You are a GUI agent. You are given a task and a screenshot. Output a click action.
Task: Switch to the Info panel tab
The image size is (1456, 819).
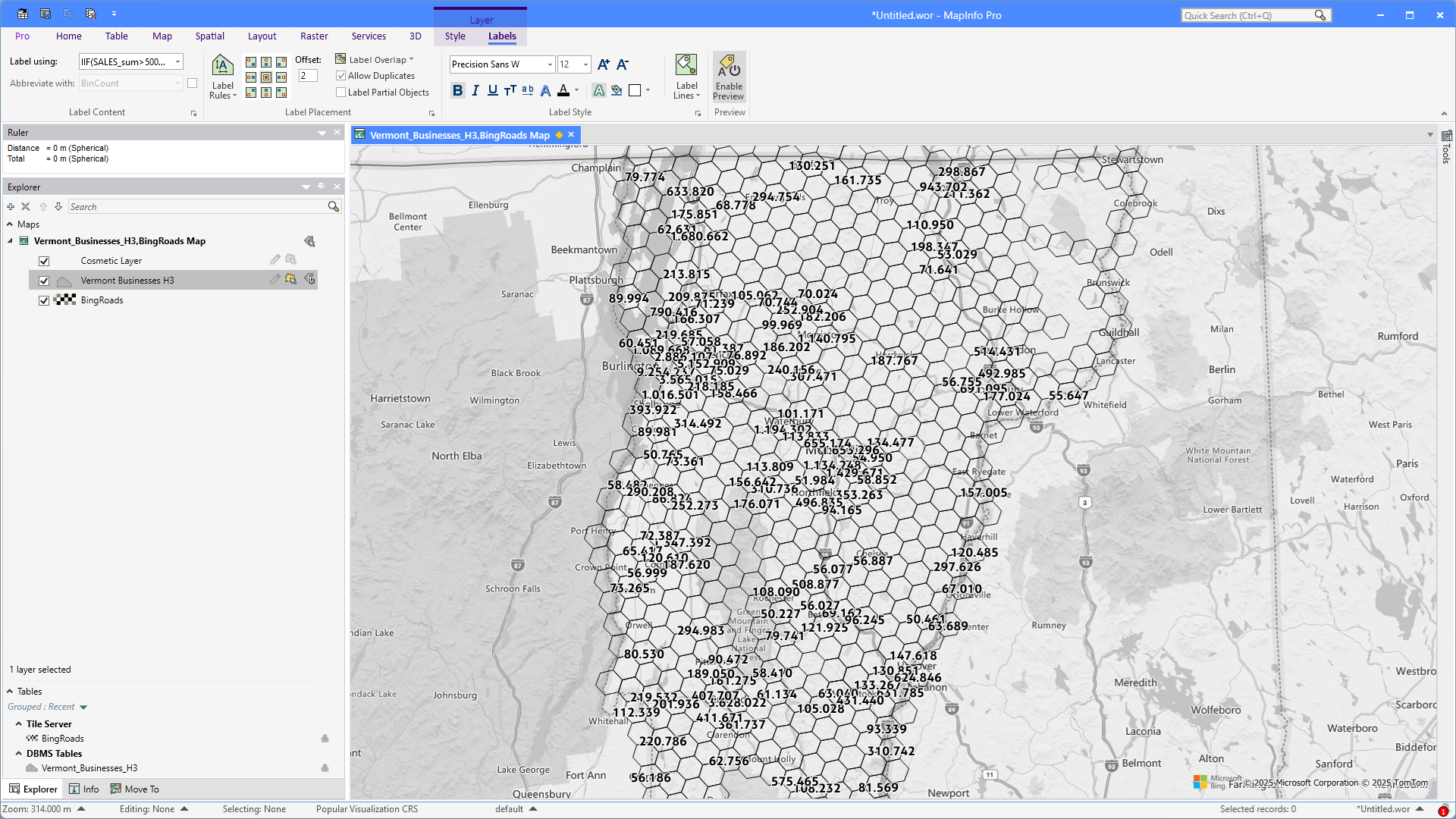[x=84, y=789]
